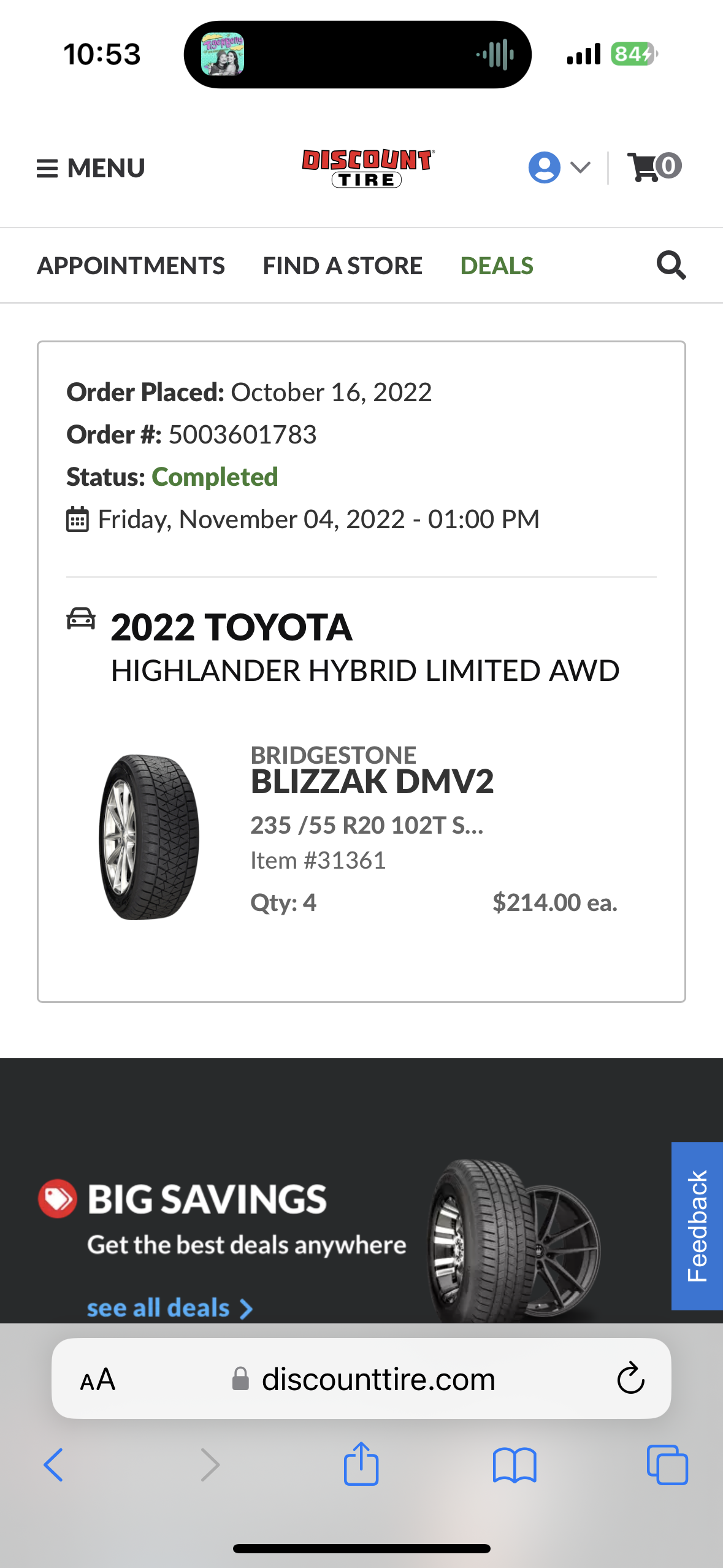Reload the page
The image size is (723, 1568).
630,1379
